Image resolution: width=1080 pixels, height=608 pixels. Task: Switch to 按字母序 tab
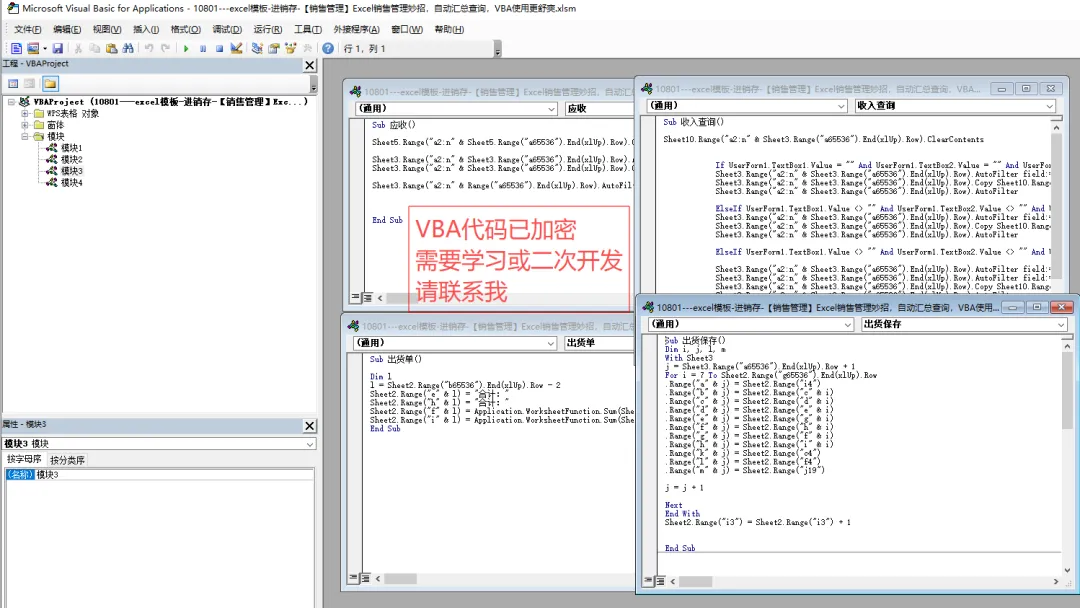24,459
